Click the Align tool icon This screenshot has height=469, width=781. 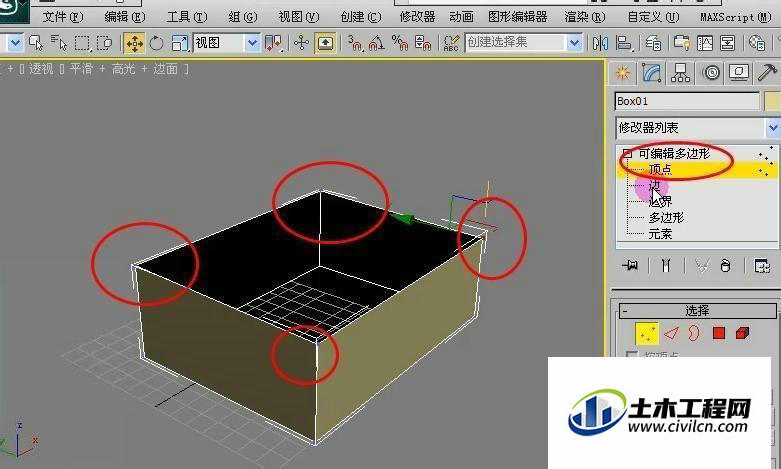pyautogui.click(x=624, y=43)
